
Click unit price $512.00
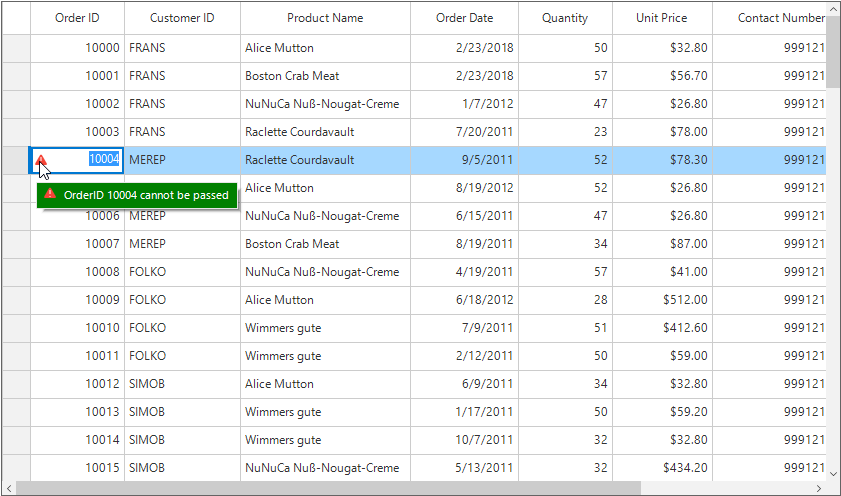tap(685, 300)
